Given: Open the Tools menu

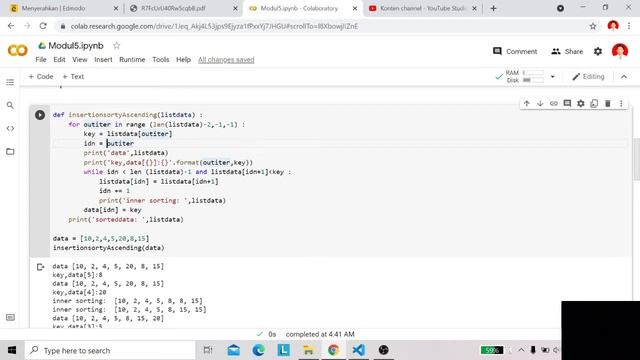Looking at the screenshot, I should click(x=160, y=60).
